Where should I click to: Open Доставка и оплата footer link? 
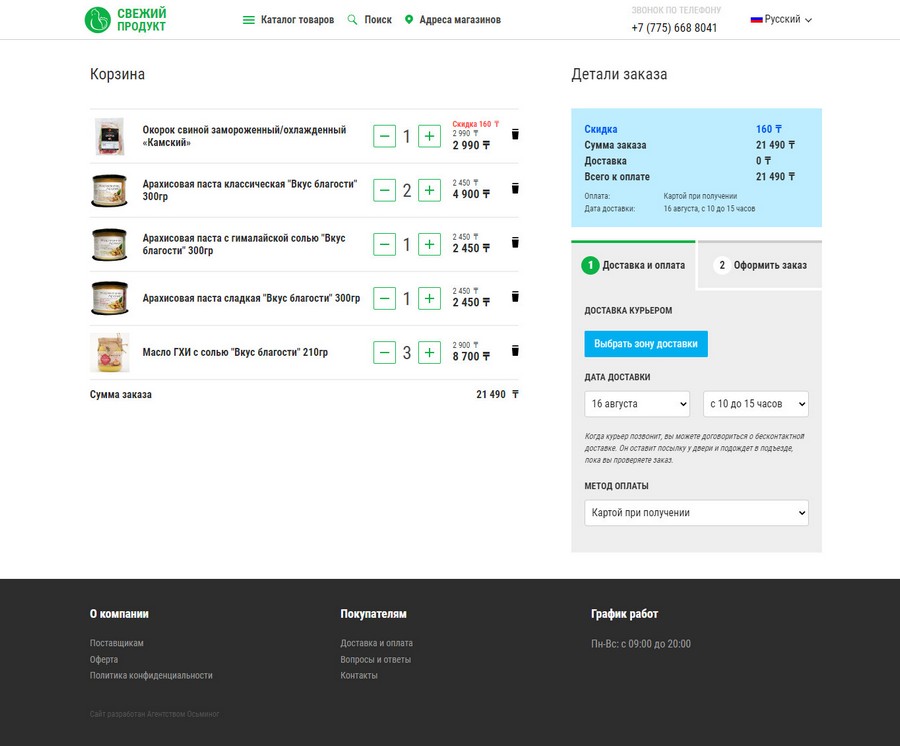pos(376,643)
